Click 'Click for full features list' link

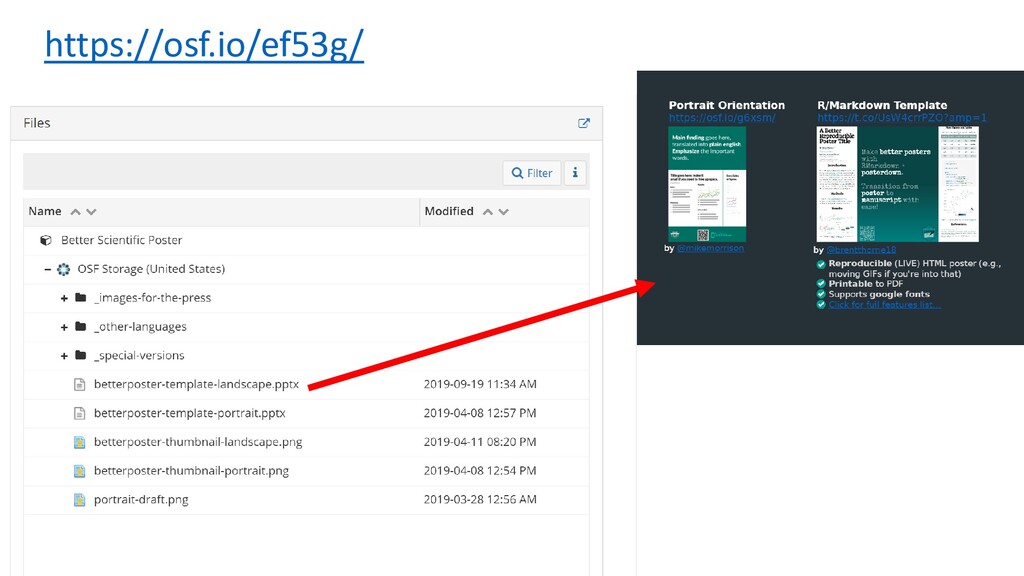point(885,305)
